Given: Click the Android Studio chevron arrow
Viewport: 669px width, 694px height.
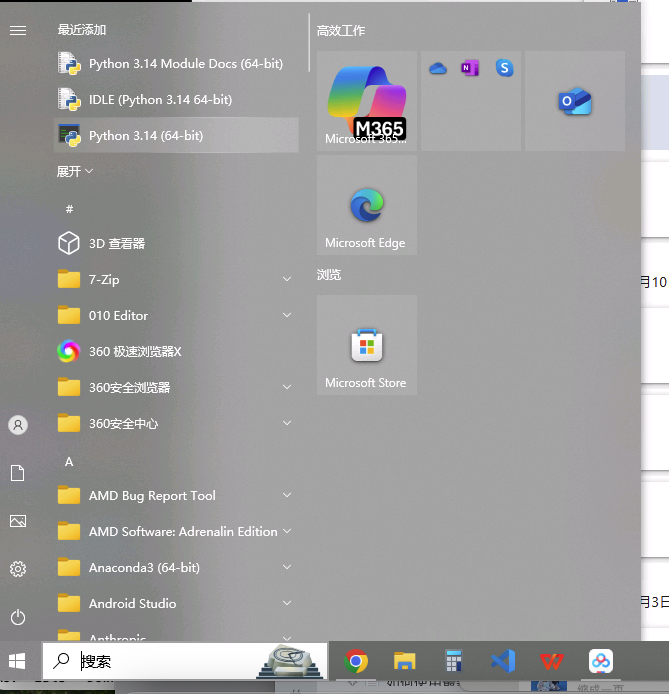Looking at the screenshot, I should coord(287,603).
